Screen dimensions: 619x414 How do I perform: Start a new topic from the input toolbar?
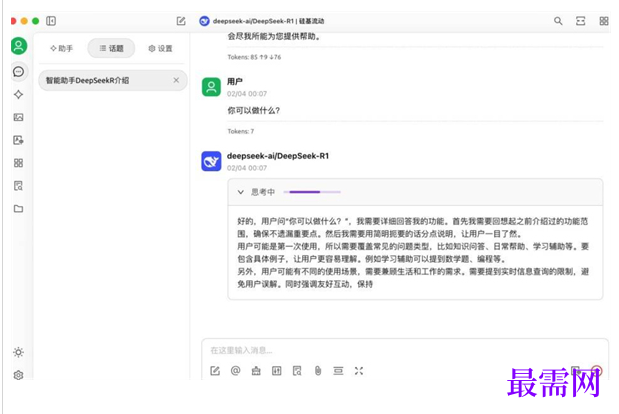tap(215, 371)
